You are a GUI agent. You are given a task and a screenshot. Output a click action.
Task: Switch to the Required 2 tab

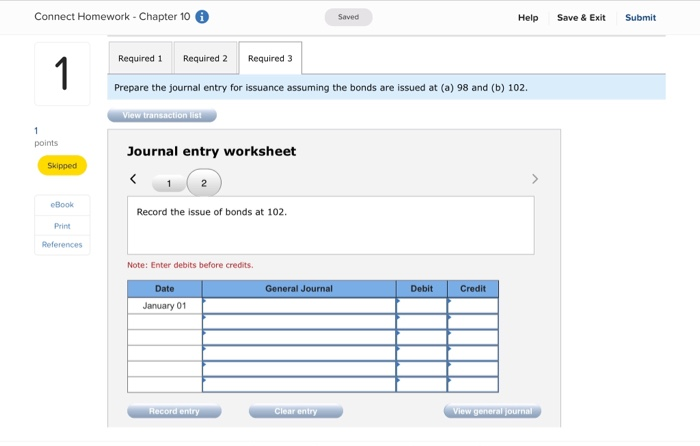point(205,58)
